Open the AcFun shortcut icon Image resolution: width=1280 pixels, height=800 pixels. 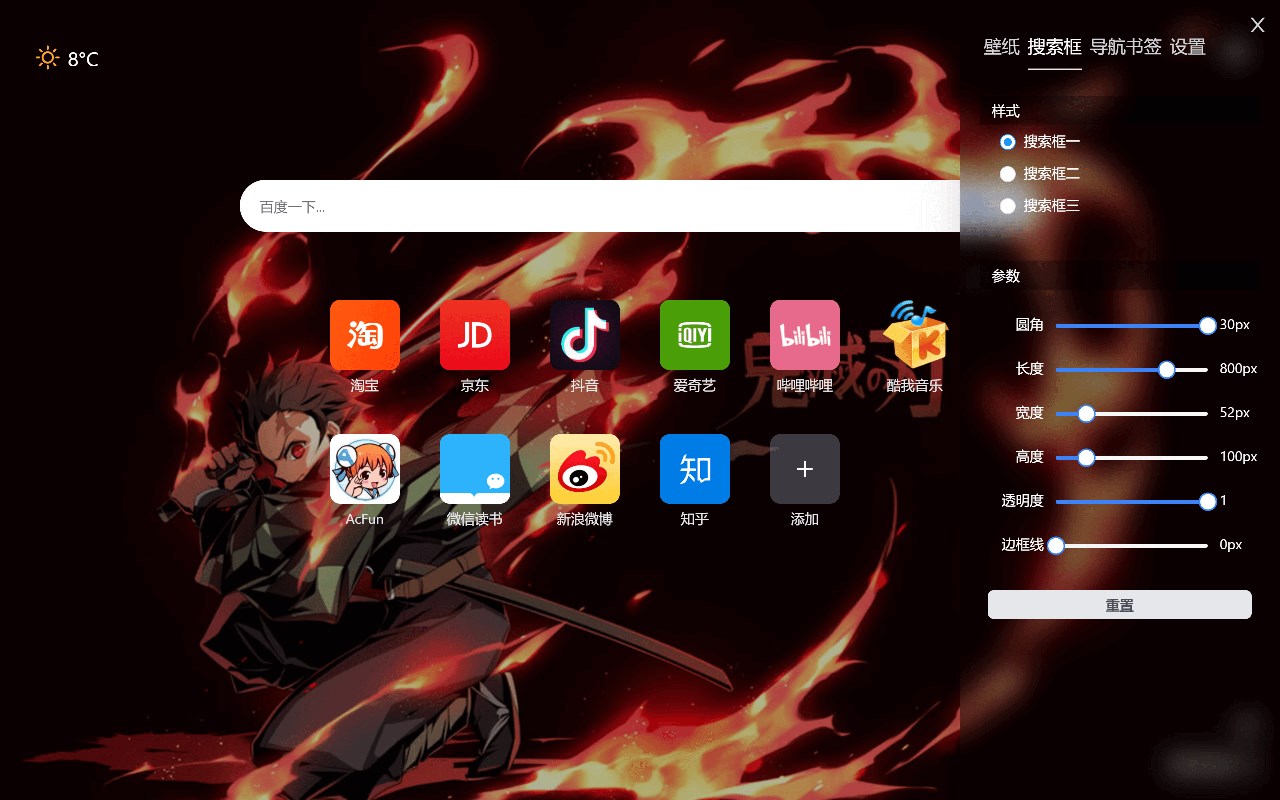click(x=365, y=469)
